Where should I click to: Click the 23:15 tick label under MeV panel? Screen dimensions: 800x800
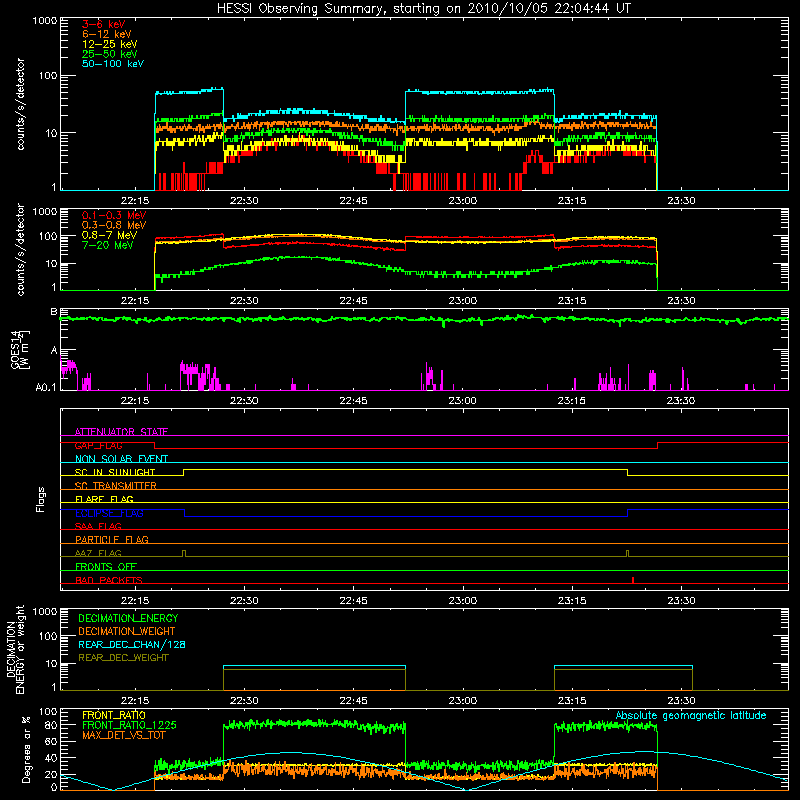pos(572,301)
